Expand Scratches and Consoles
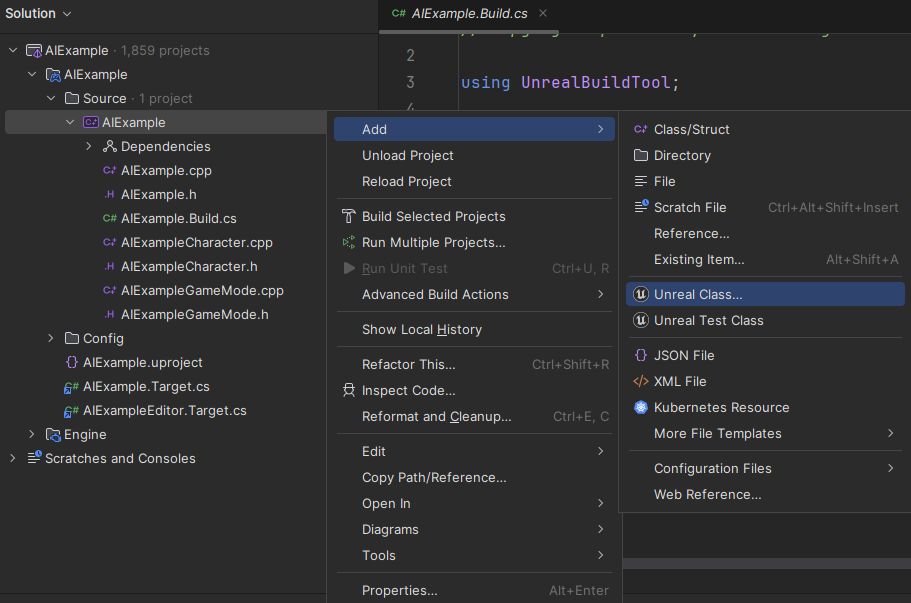911x603 pixels. 13,458
